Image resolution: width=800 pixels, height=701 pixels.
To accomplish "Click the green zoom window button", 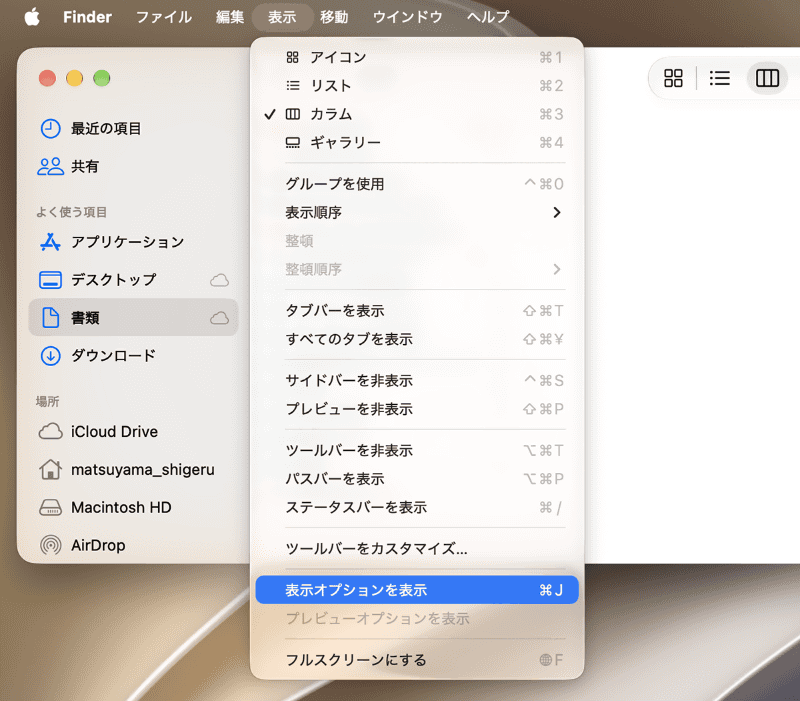I will pos(102,78).
